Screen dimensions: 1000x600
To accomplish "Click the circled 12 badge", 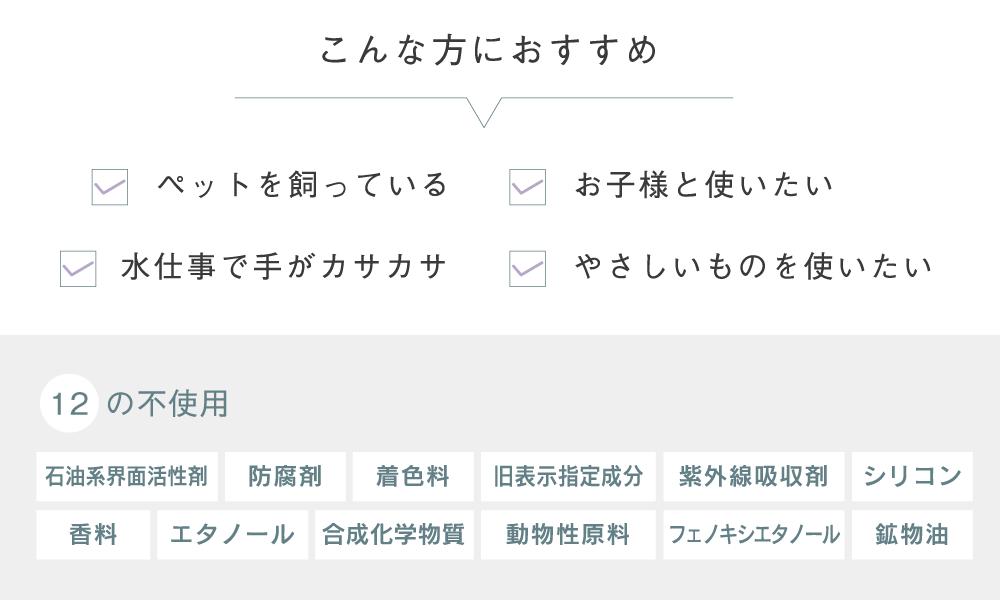I will [69, 404].
